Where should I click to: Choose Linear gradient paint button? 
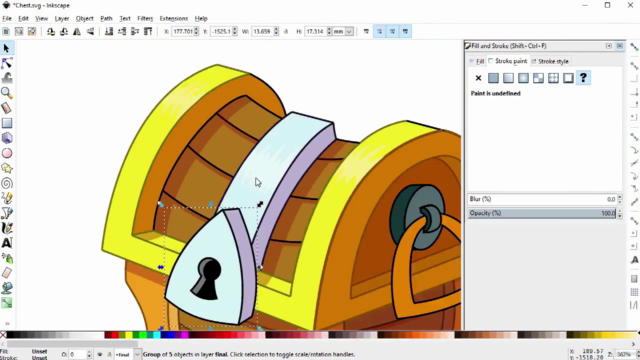click(x=508, y=78)
